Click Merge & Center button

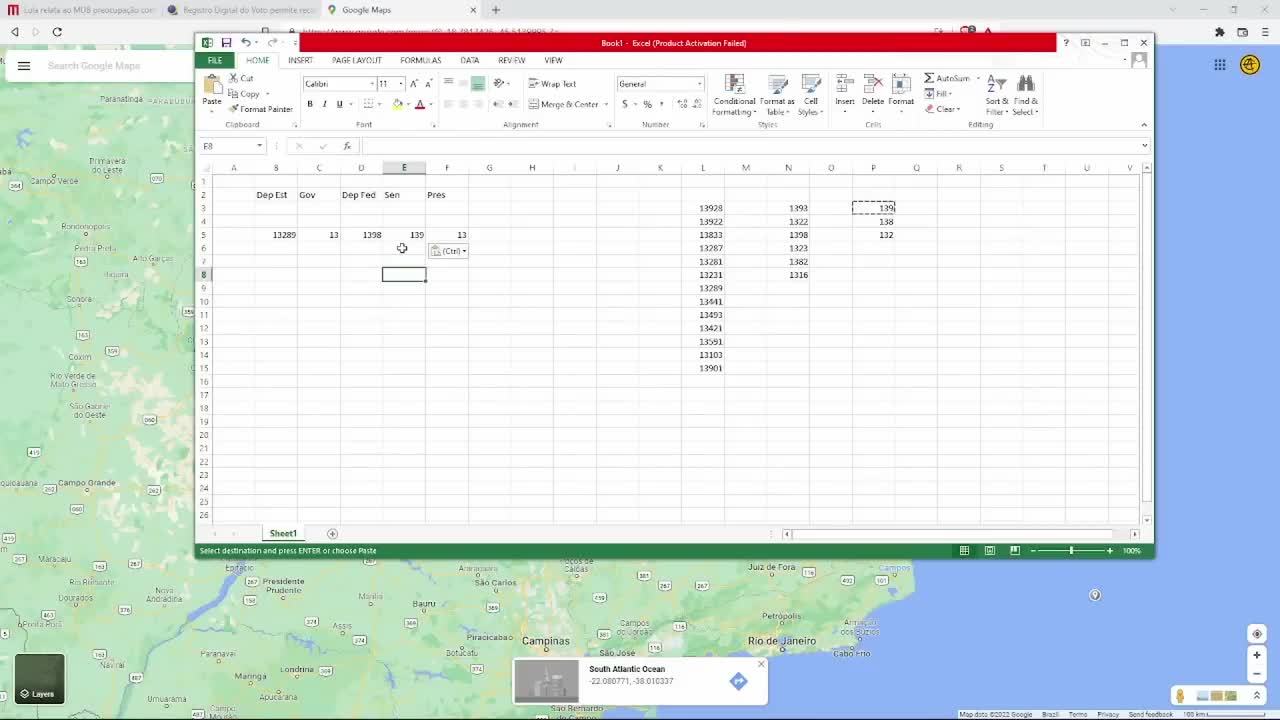pyautogui.click(x=564, y=104)
